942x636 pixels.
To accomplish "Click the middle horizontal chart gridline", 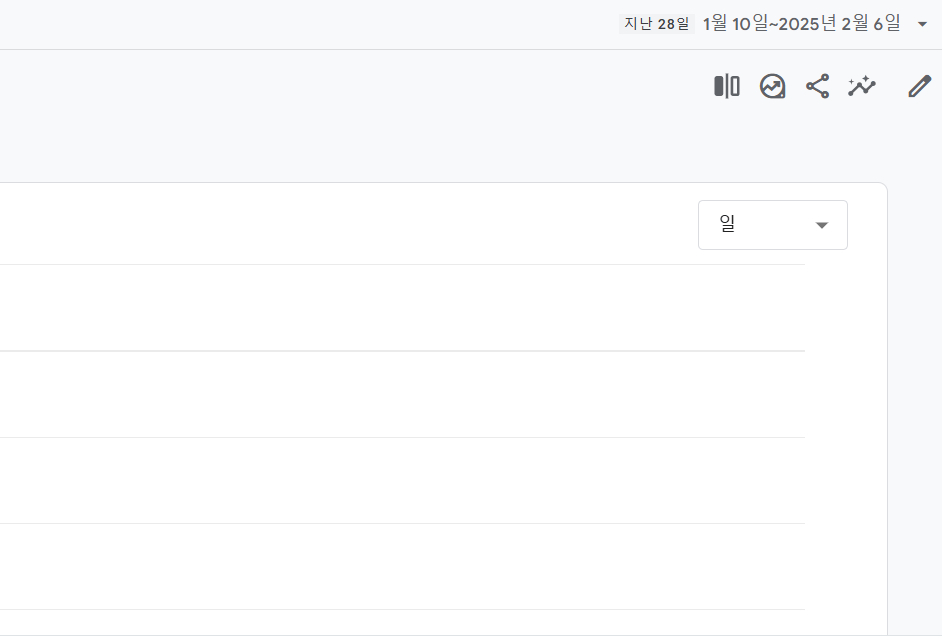I will (x=403, y=437).
